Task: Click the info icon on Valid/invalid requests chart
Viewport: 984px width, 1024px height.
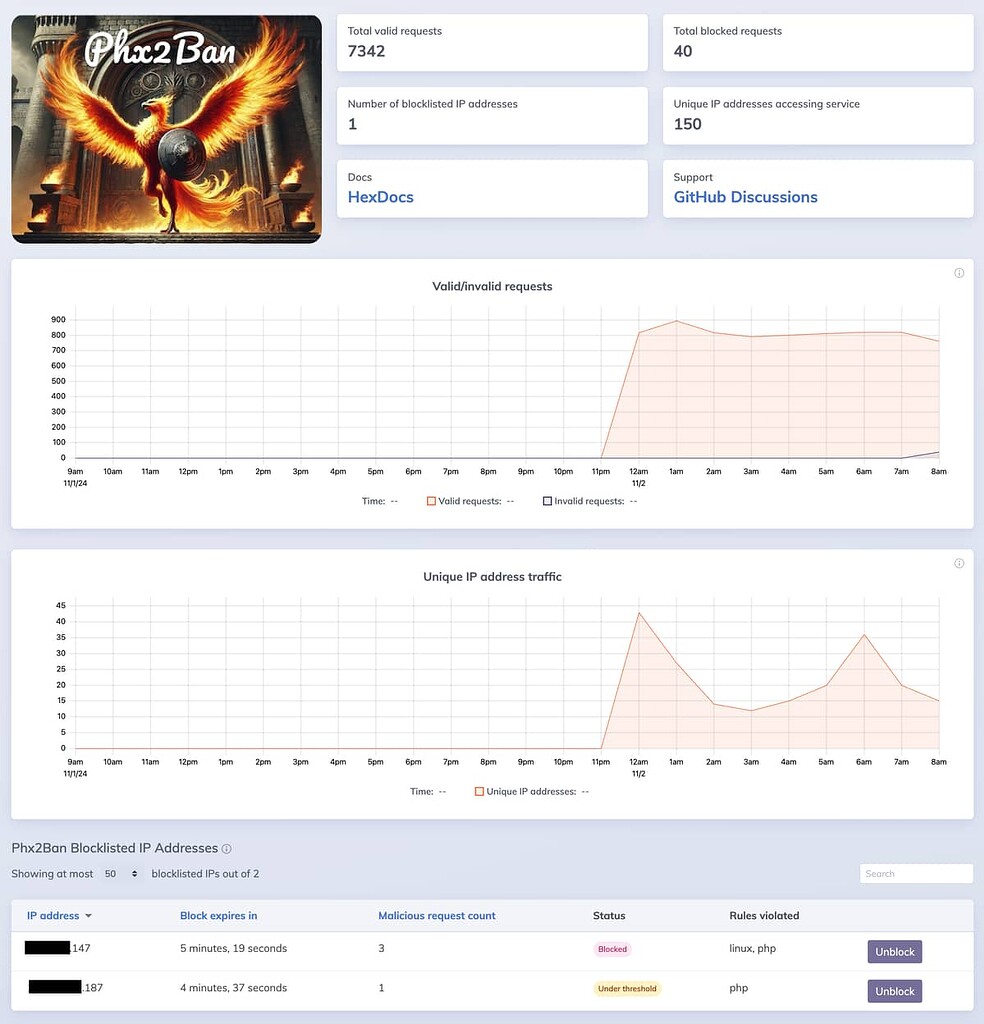Action: pyautogui.click(x=959, y=272)
